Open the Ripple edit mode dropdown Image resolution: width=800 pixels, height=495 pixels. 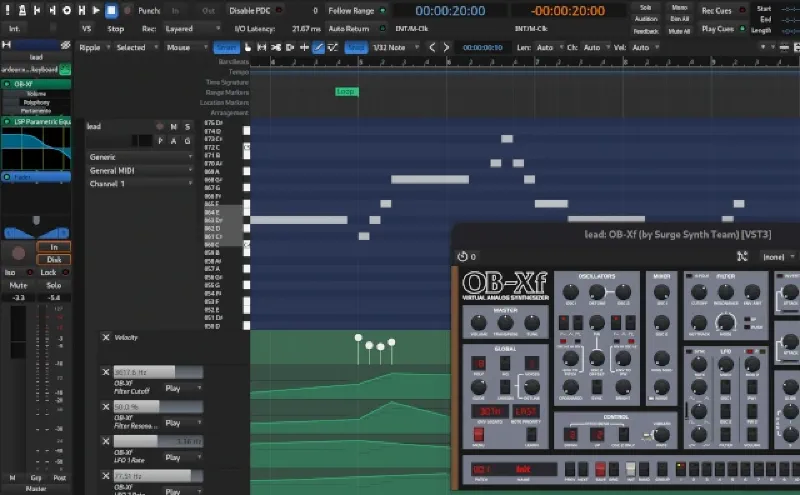tap(93, 47)
